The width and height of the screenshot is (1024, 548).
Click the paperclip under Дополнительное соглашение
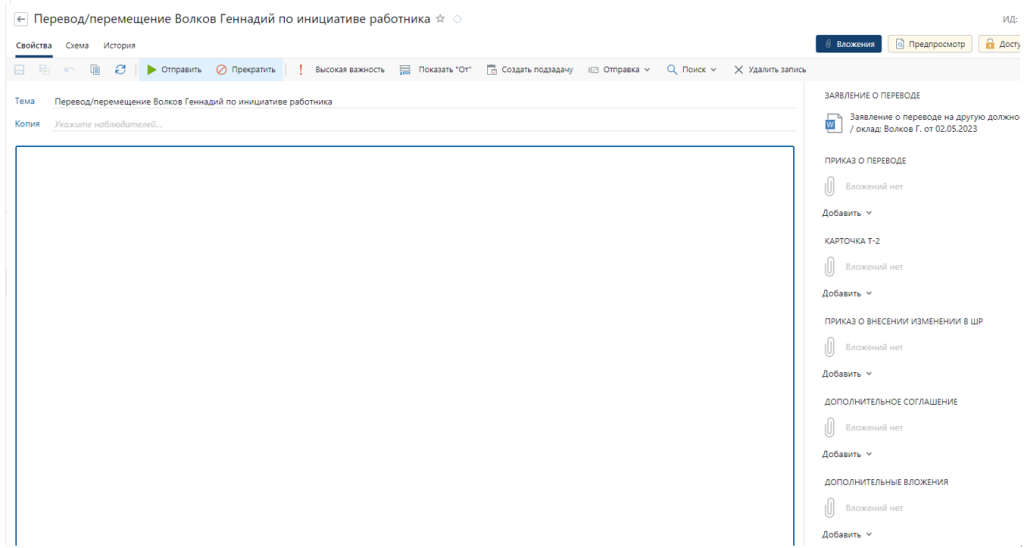(x=829, y=427)
